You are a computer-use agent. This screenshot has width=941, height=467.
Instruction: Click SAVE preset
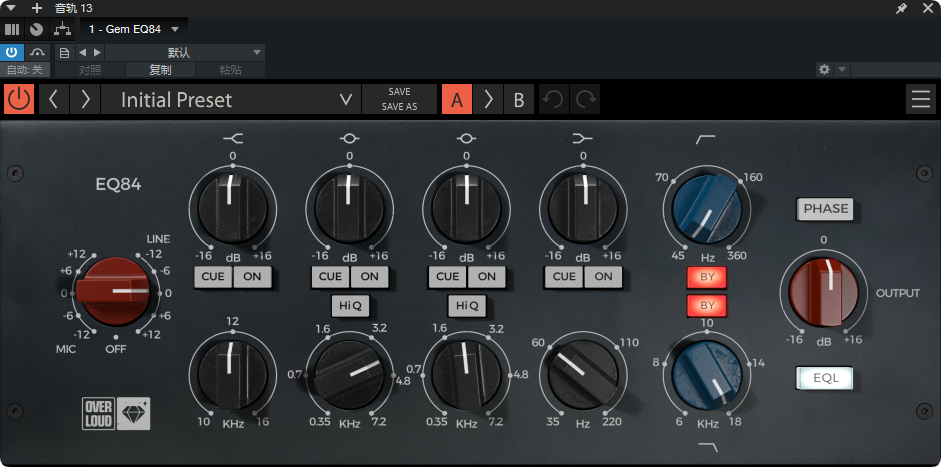point(399,92)
